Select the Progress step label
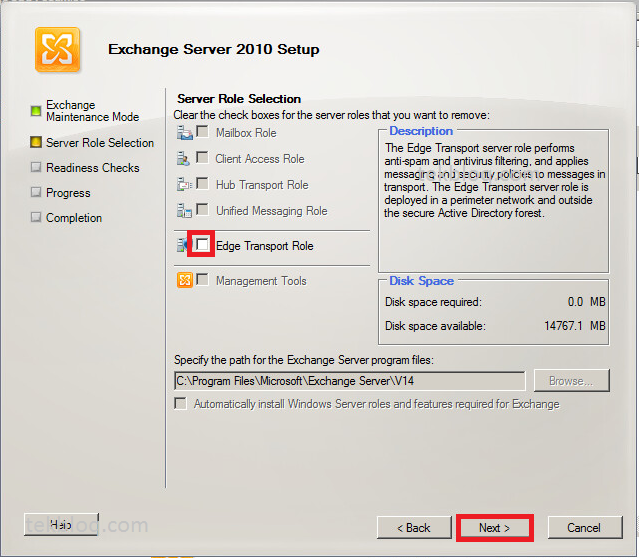The image size is (639, 558). (68, 193)
